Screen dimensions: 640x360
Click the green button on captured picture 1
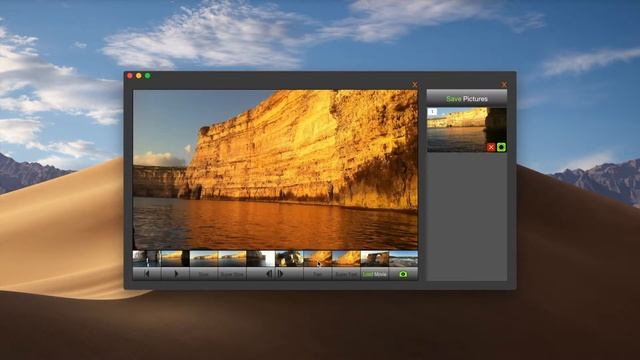tap(502, 147)
